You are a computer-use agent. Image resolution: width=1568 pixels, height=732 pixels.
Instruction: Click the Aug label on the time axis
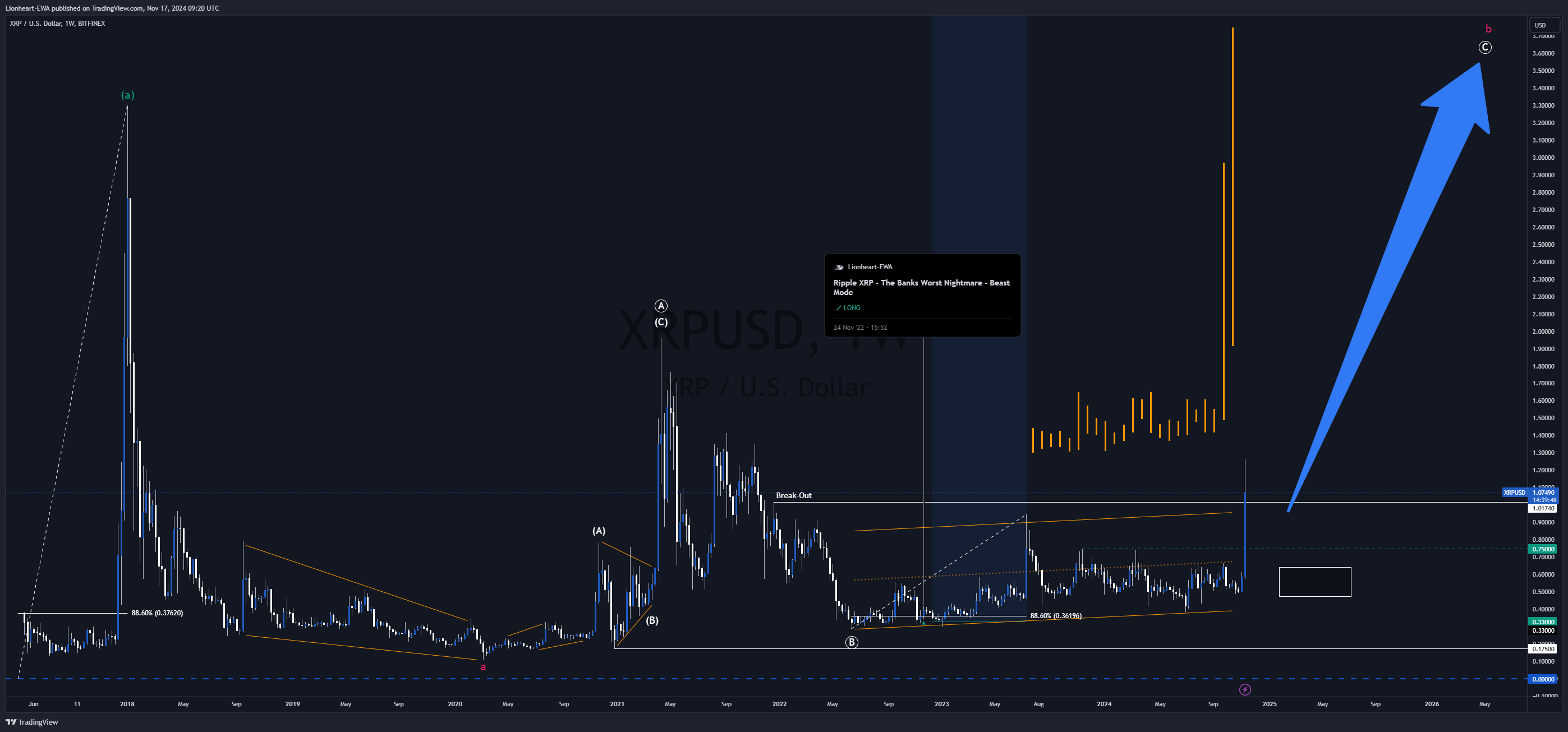tap(1039, 704)
